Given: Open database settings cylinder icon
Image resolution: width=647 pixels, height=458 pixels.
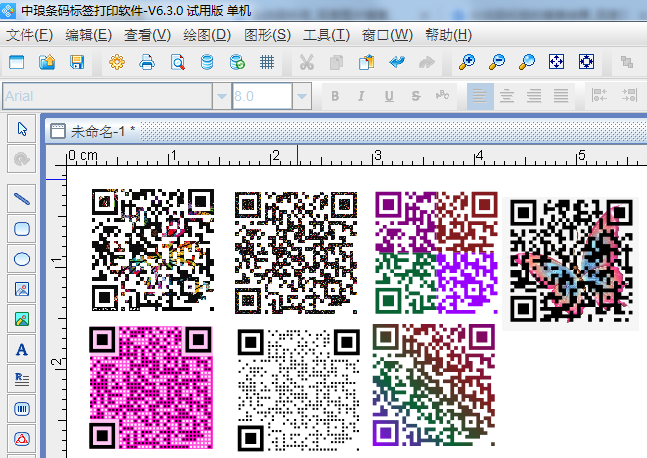Looking at the screenshot, I should [207, 62].
